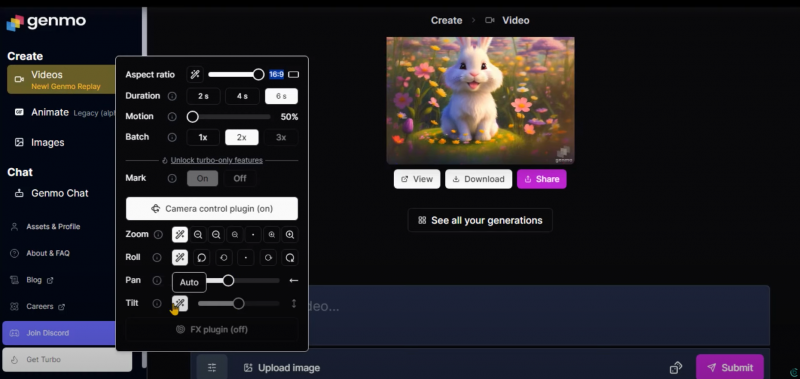Viewport: 800px width, 379px height.
Task: Turn Mark watermark On
Action: 203,179
